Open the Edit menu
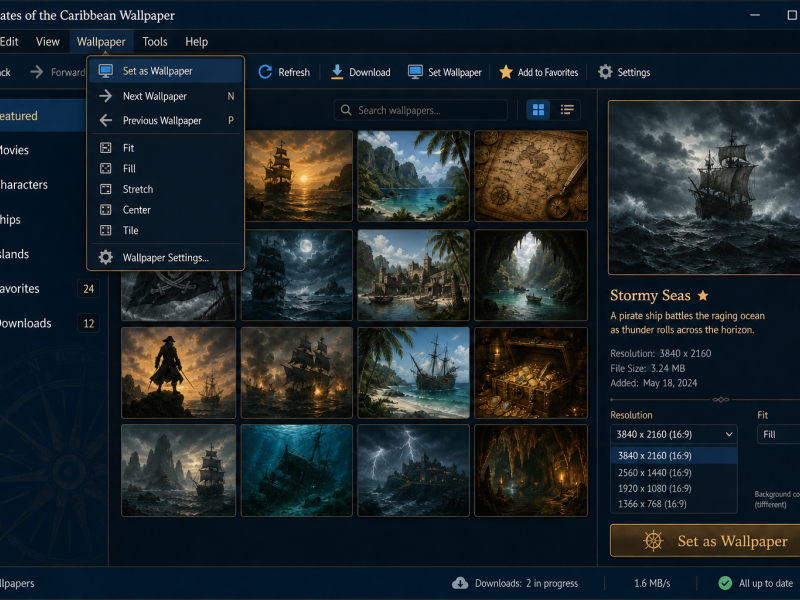800x600 pixels. (x=9, y=42)
